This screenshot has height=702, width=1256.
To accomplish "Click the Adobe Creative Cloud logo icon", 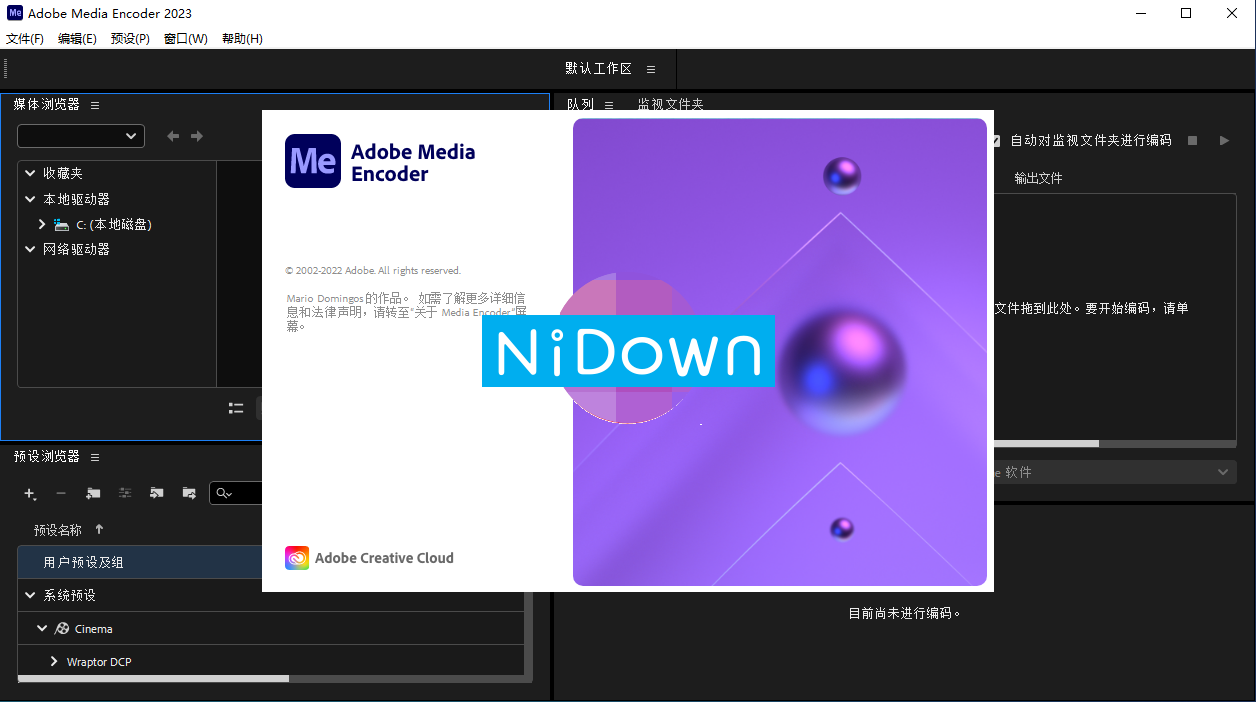I will click(x=297, y=558).
